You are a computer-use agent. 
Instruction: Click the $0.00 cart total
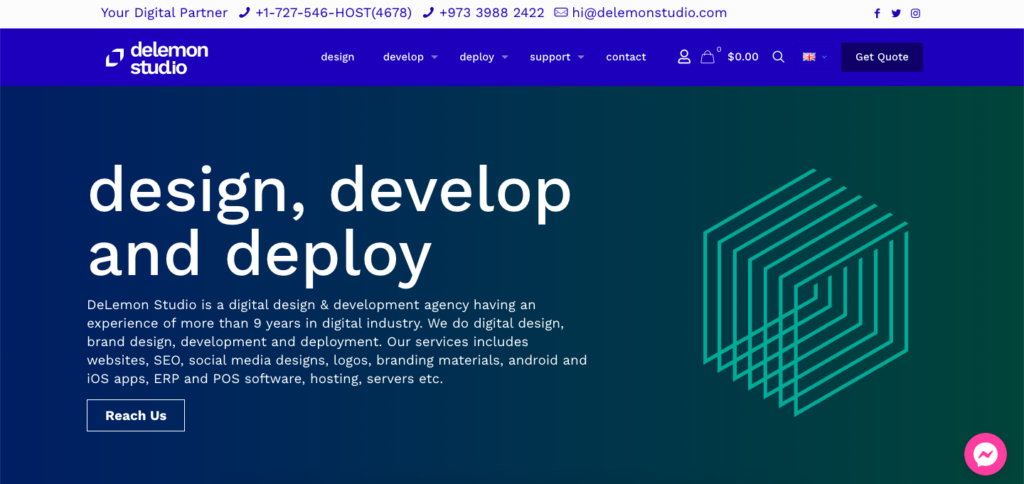(743, 57)
